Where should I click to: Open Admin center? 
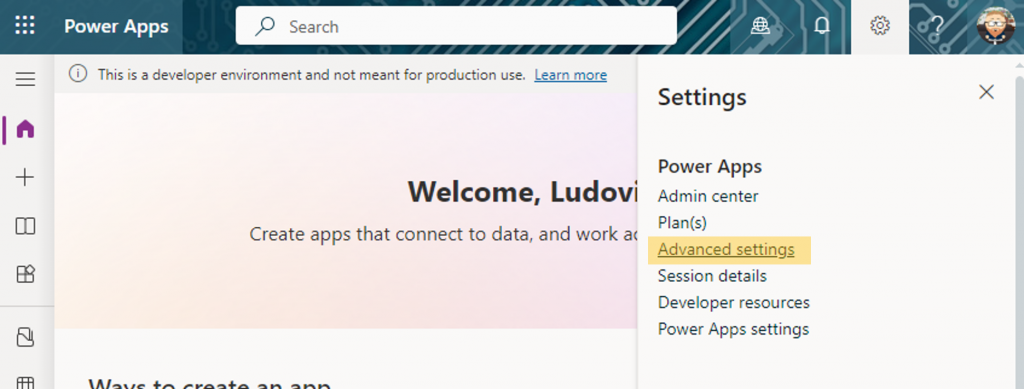708,196
